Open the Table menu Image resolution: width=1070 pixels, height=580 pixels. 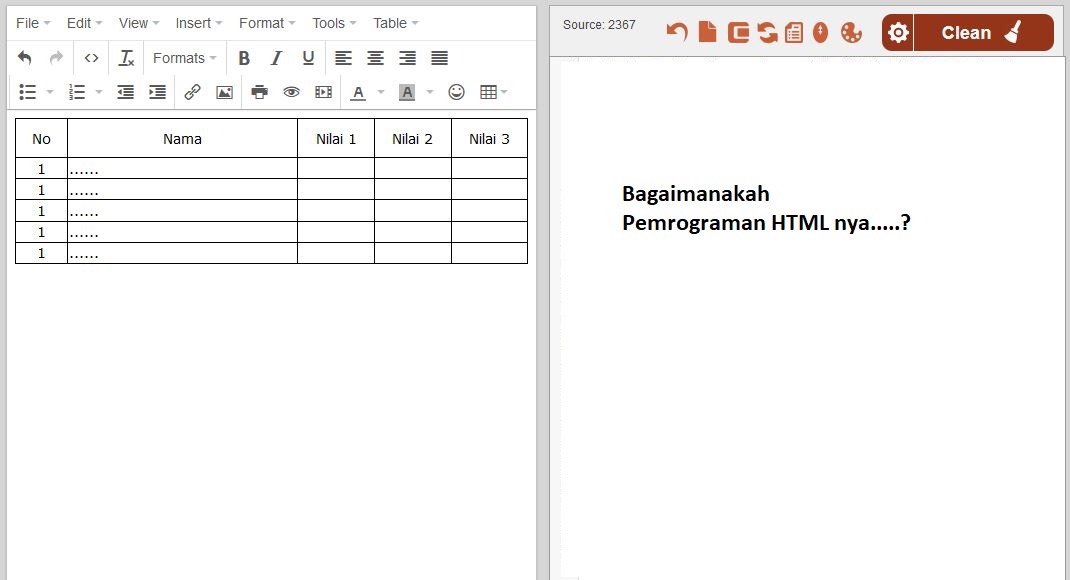point(394,22)
